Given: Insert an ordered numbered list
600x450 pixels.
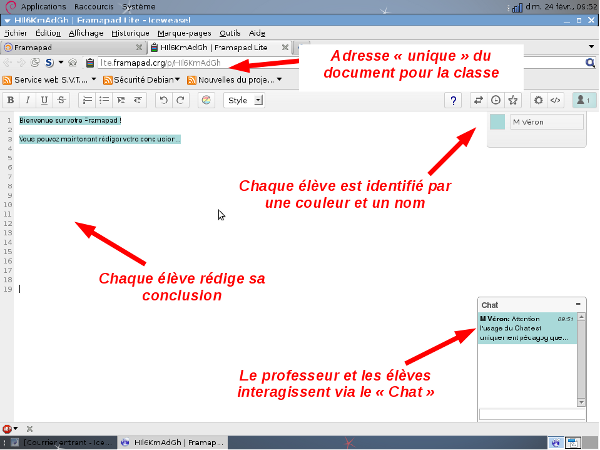Looking at the screenshot, I should pos(86,100).
